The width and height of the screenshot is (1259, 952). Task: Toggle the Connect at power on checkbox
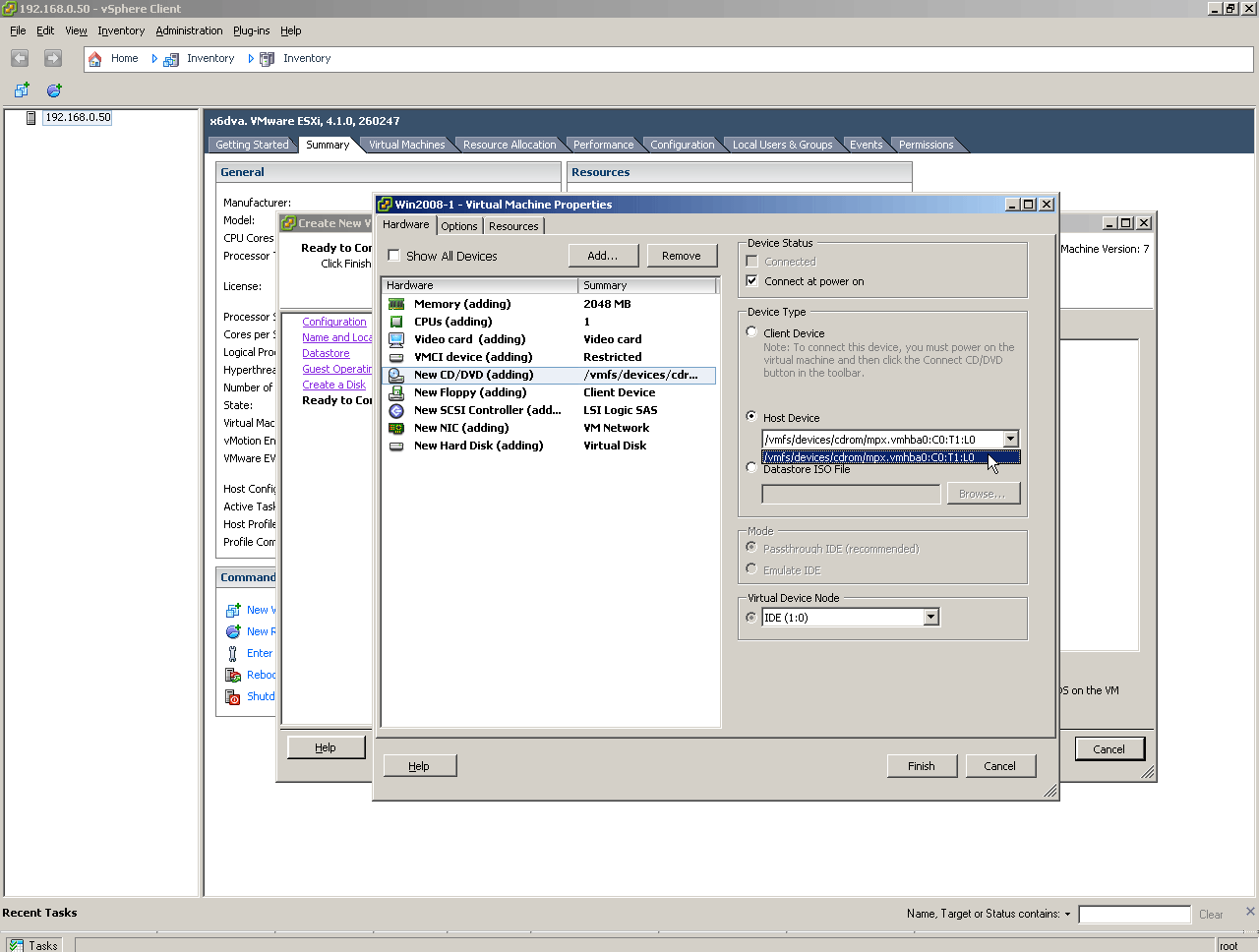point(751,280)
